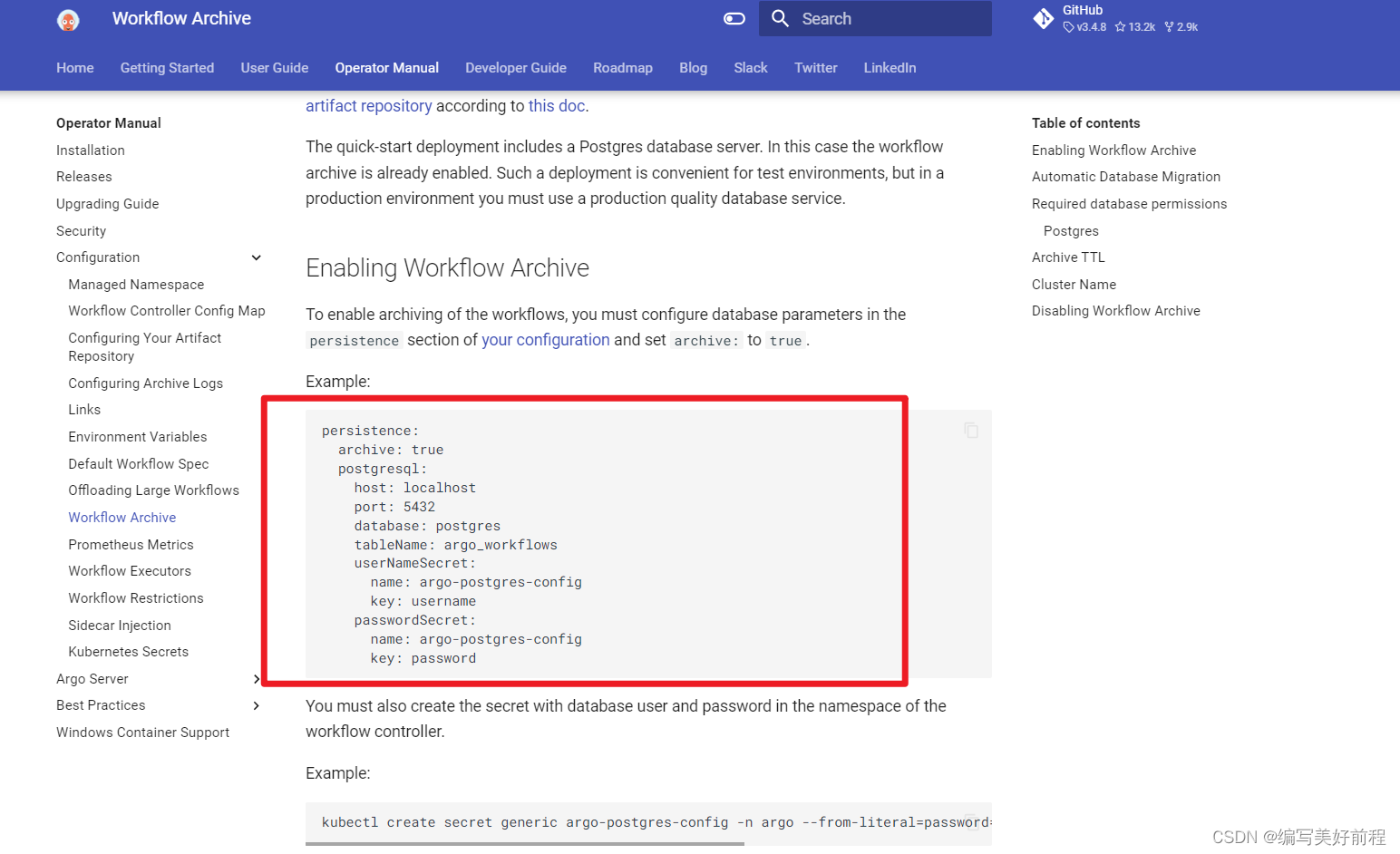Jump to Enabling Workflow Archive in contents

1113,150
